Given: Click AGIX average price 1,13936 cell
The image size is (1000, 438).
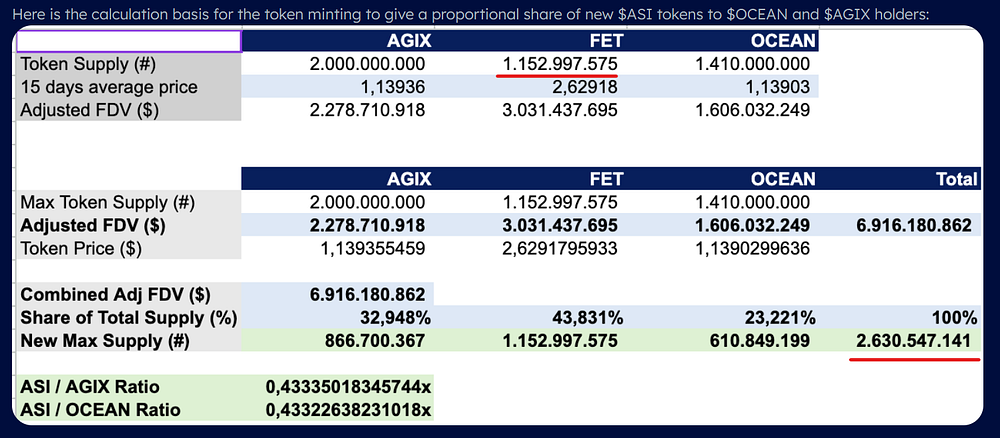Looking at the screenshot, I should tap(337, 87).
